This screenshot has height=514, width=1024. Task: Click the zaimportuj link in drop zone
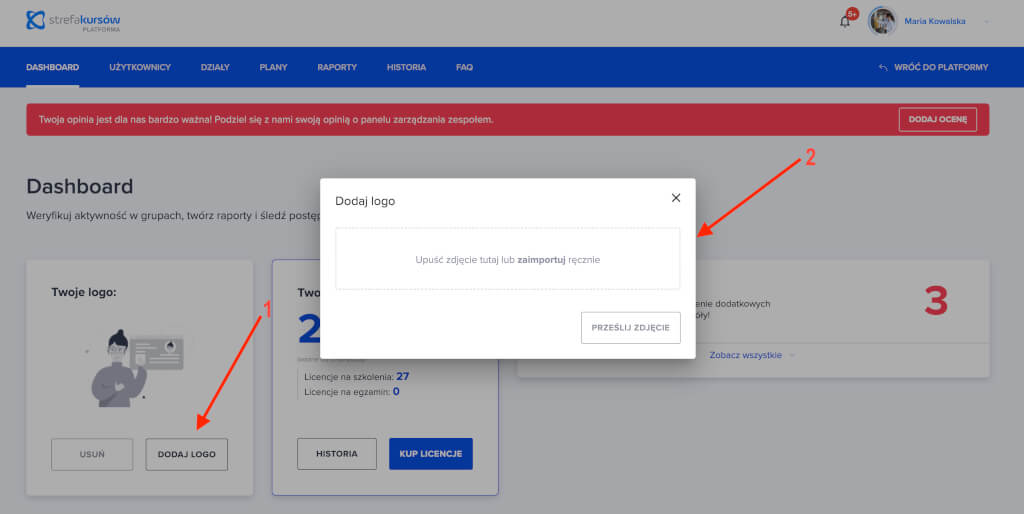(541, 260)
